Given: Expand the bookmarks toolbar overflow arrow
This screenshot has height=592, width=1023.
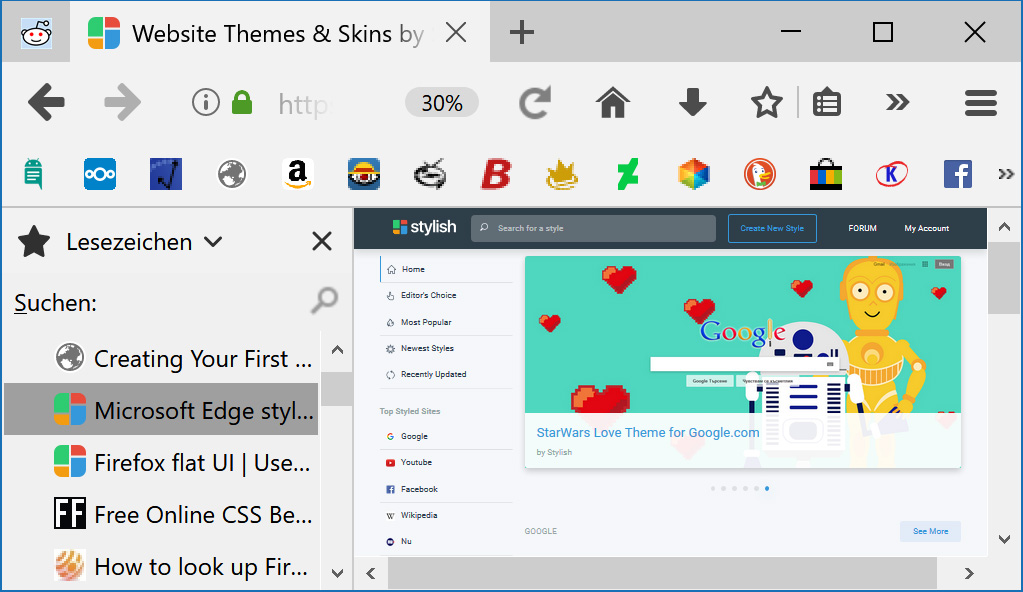Looking at the screenshot, I should pos(1005,172).
